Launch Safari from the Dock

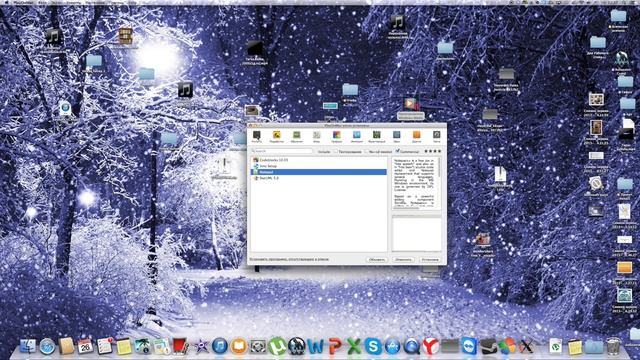[x=47, y=346]
